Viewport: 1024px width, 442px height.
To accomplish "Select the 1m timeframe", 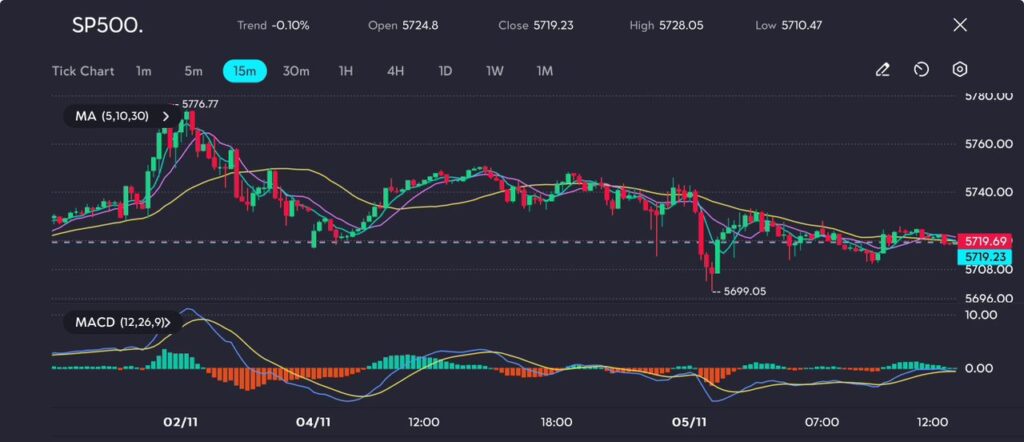I will tap(144, 71).
